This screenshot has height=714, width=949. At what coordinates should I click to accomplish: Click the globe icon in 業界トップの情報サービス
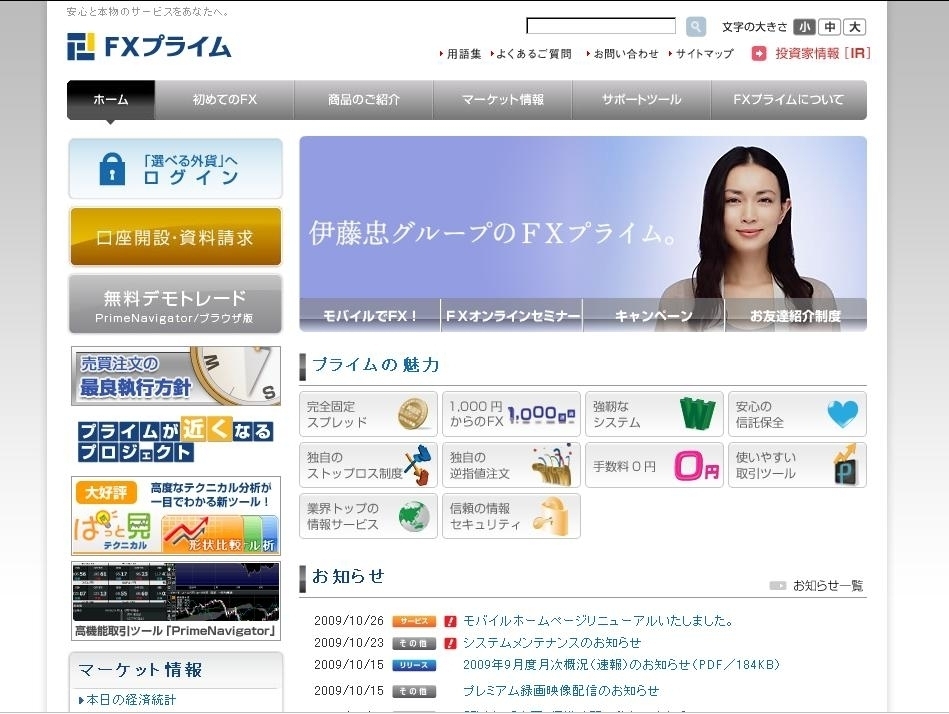(414, 517)
